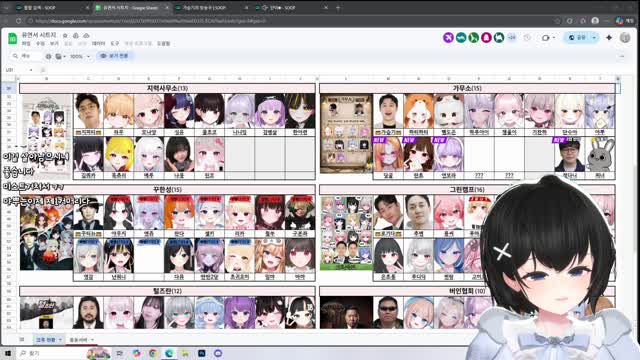
Task: Click the purple collaborator avatar
Action: click(448, 38)
